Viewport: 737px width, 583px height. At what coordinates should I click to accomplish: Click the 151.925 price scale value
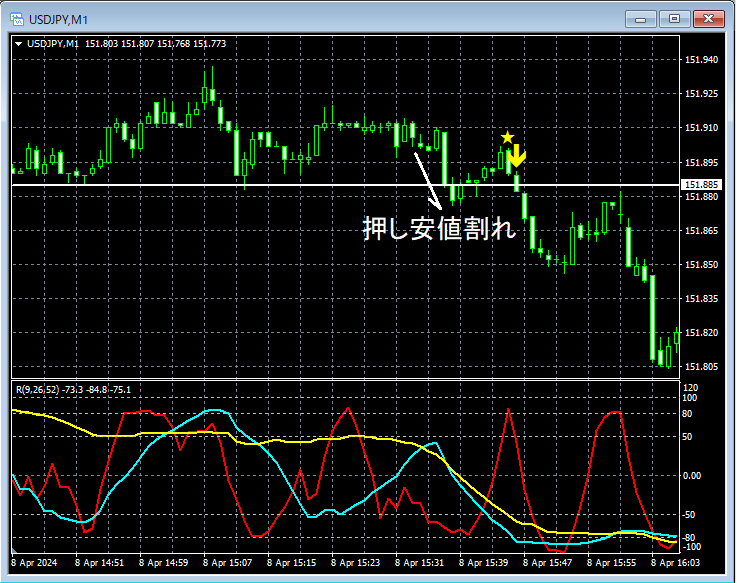click(701, 94)
